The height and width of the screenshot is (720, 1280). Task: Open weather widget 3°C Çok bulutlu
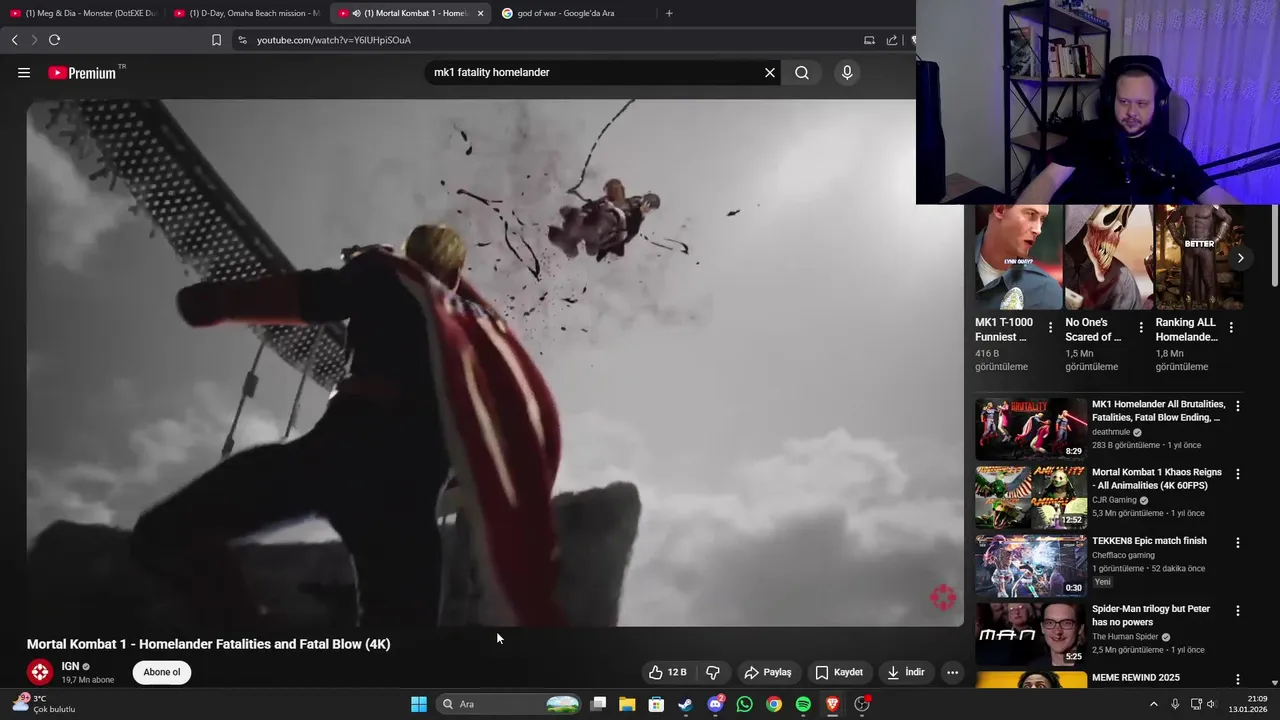42,704
